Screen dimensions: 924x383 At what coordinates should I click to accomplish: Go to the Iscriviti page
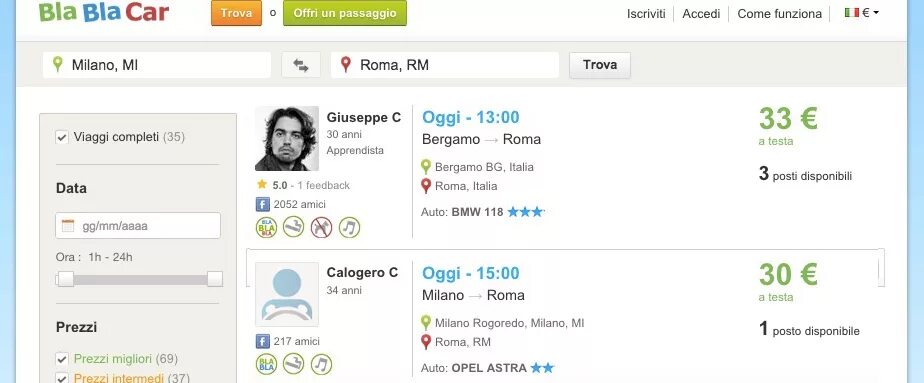(x=646, y=14)
